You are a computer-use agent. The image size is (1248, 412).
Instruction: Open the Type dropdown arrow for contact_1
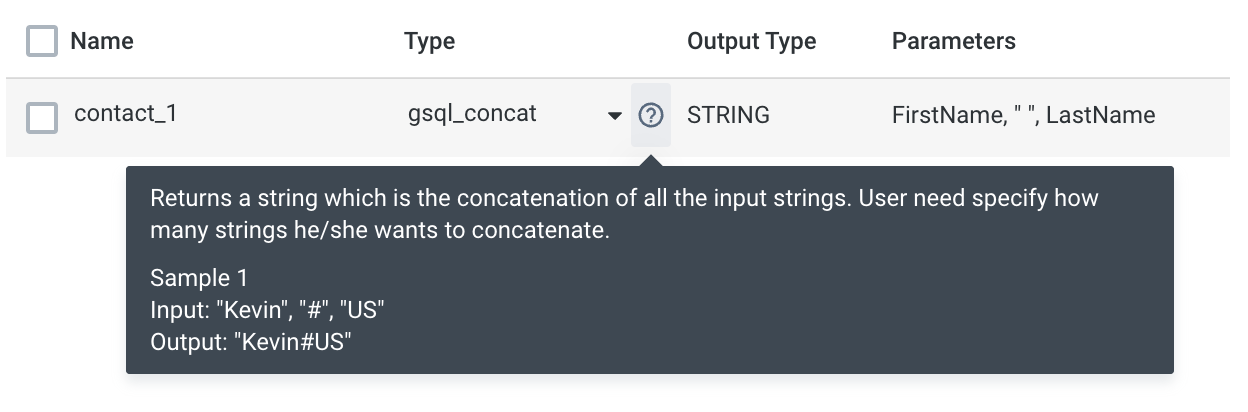click(x=614, y=116)
